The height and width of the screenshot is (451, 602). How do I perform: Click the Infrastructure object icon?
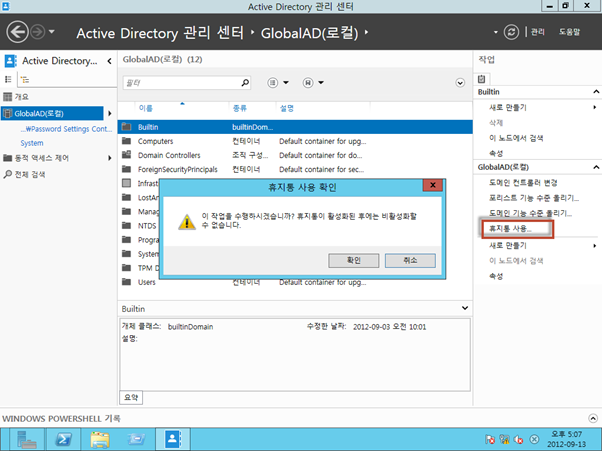[126, 183]
